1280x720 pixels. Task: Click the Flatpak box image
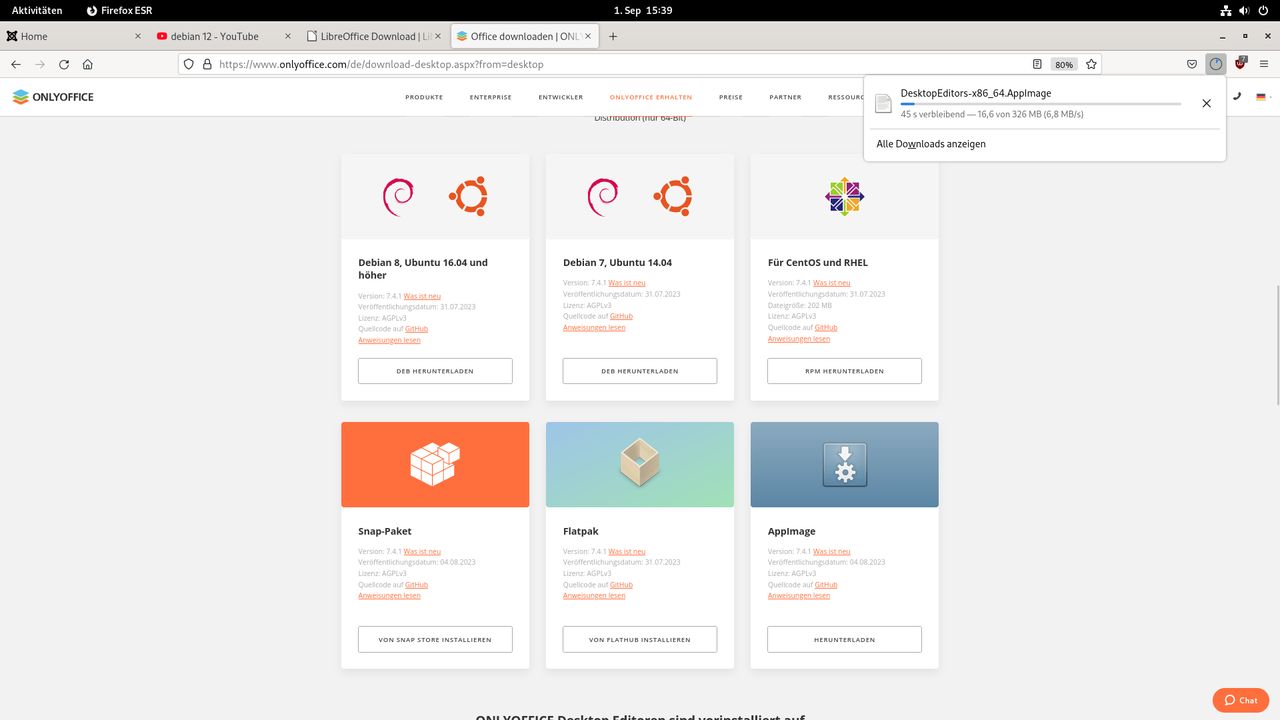[x=640, y=464]
